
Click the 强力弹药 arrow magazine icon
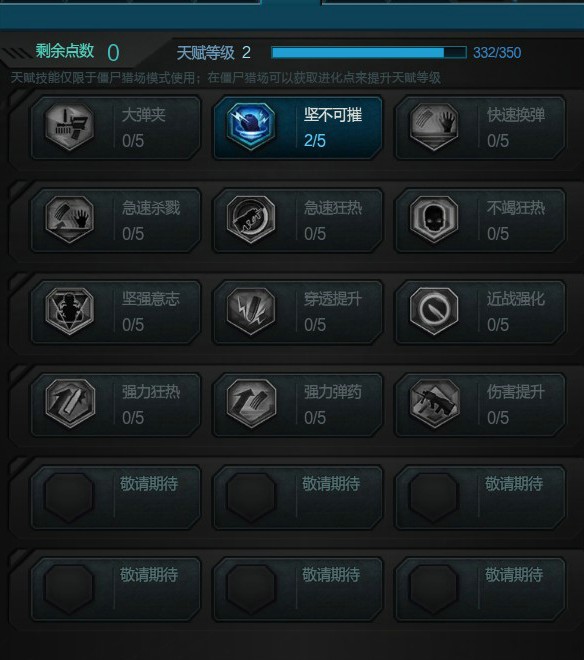(251, 403)
